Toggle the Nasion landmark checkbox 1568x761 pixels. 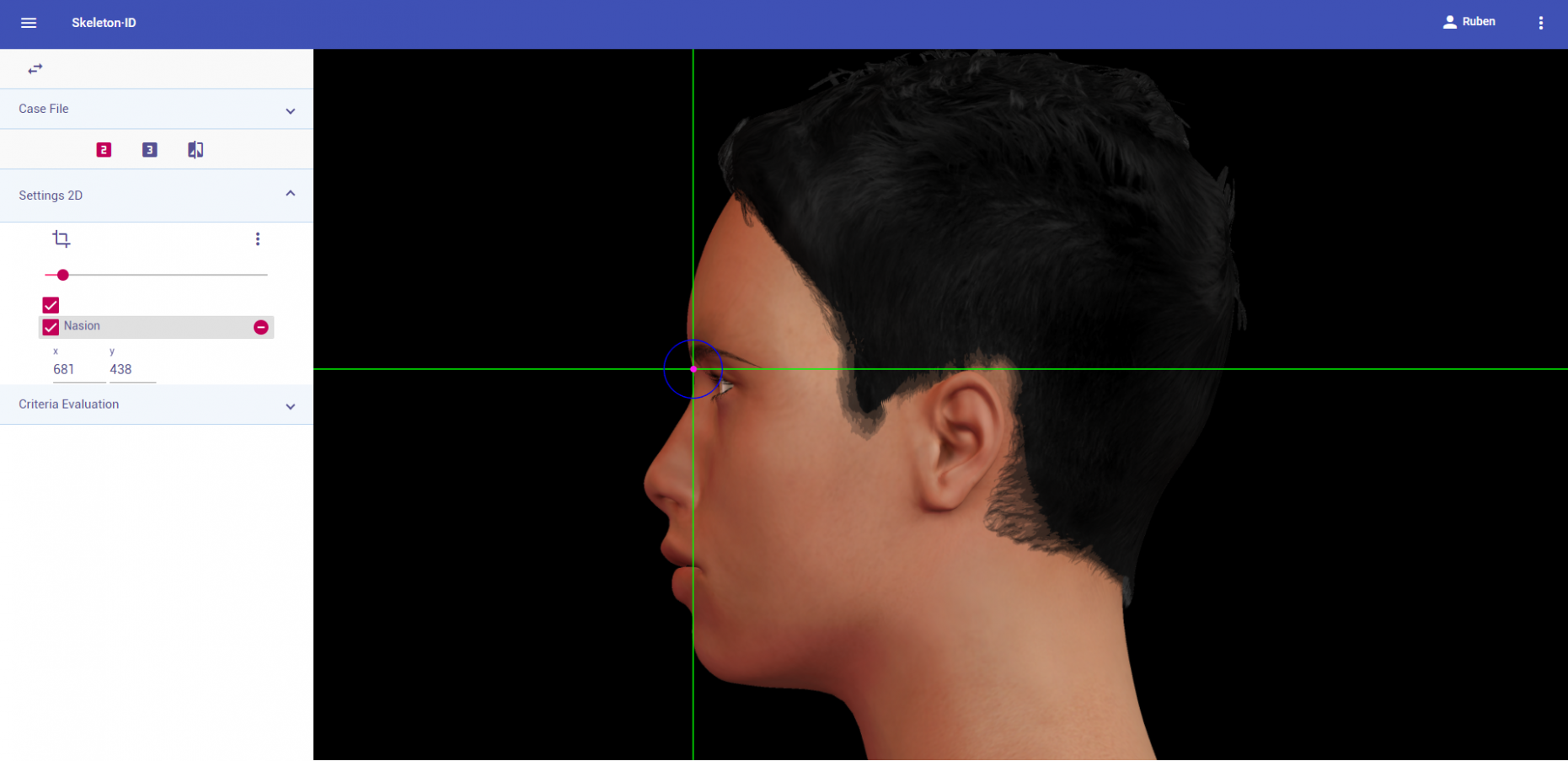[51, 327]
